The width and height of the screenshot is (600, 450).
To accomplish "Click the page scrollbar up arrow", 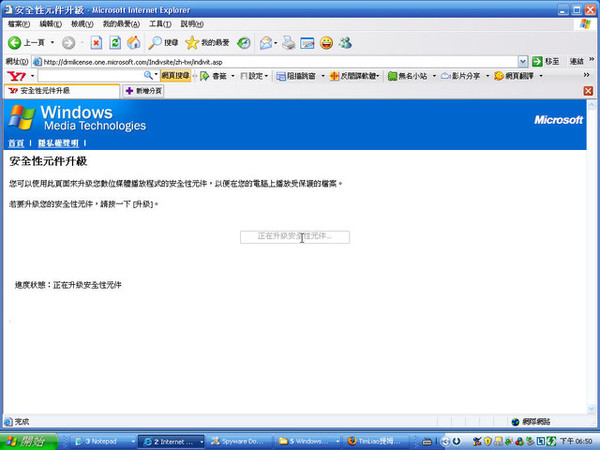I will (591, 104).
